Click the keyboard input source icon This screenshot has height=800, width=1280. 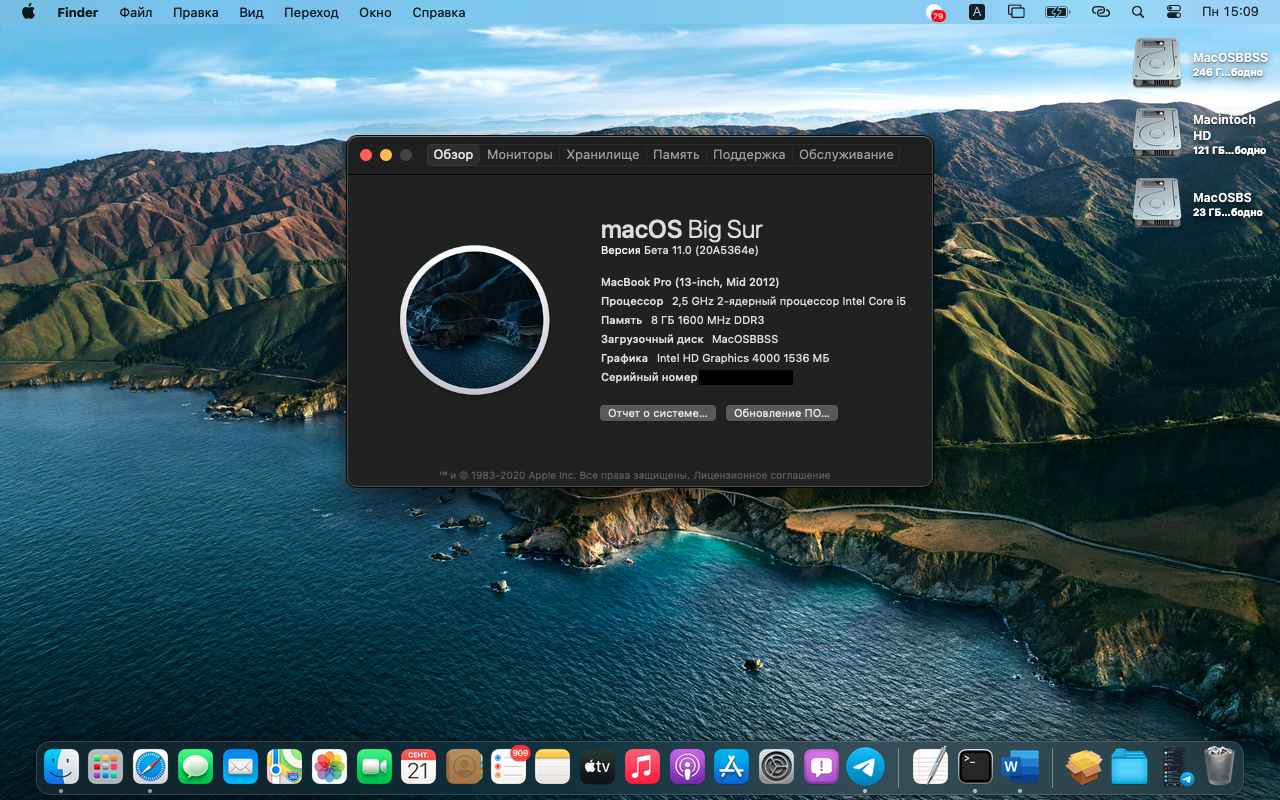[x=977, y=13]
